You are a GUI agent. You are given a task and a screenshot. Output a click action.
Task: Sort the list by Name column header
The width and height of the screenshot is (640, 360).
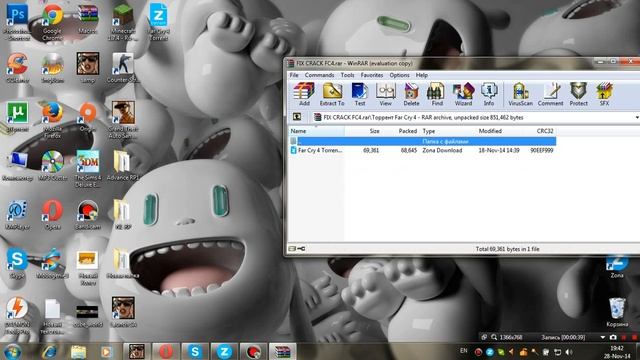coord(317,131)
